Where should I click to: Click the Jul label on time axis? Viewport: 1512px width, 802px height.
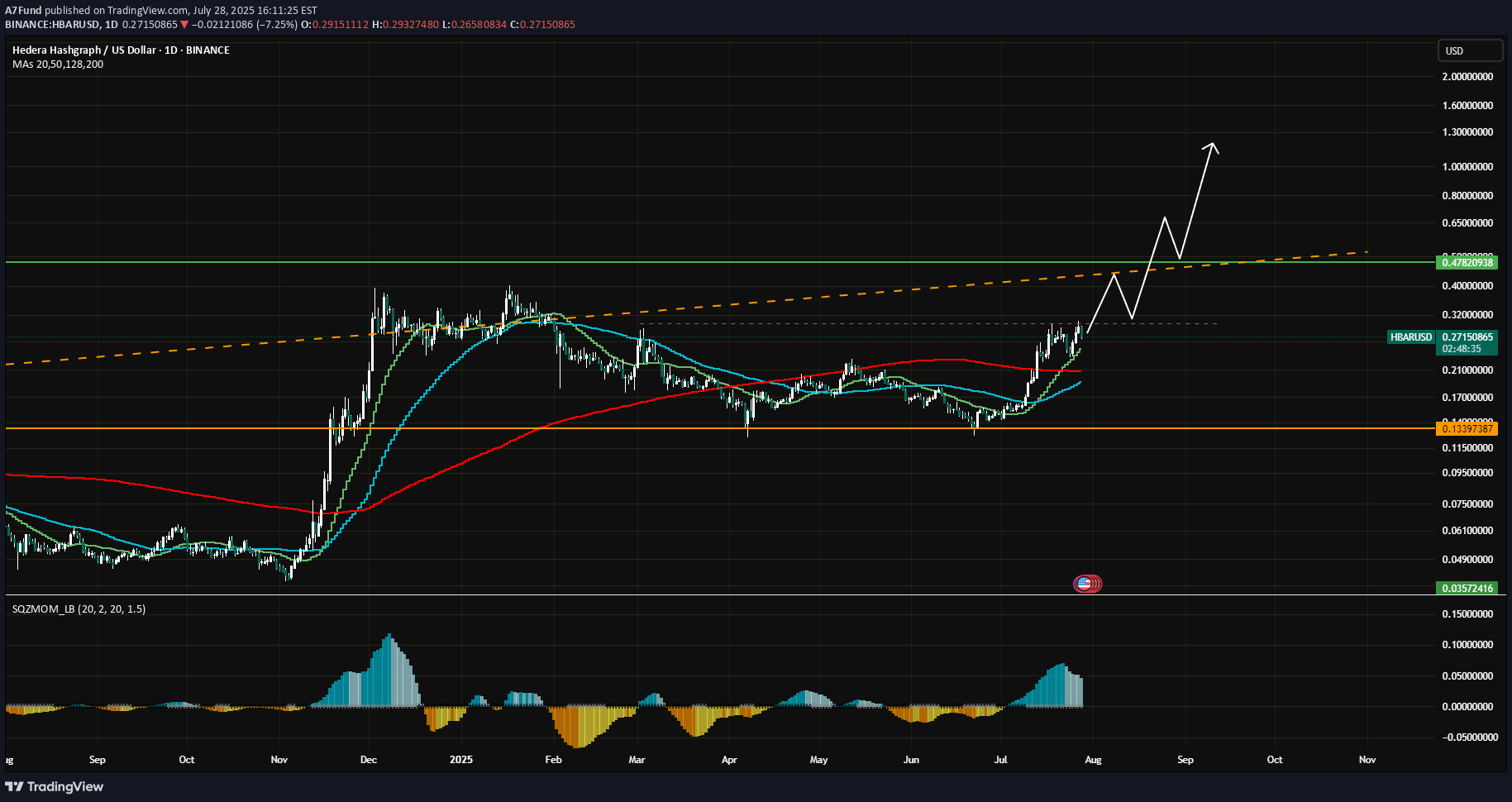point(1000,759)
